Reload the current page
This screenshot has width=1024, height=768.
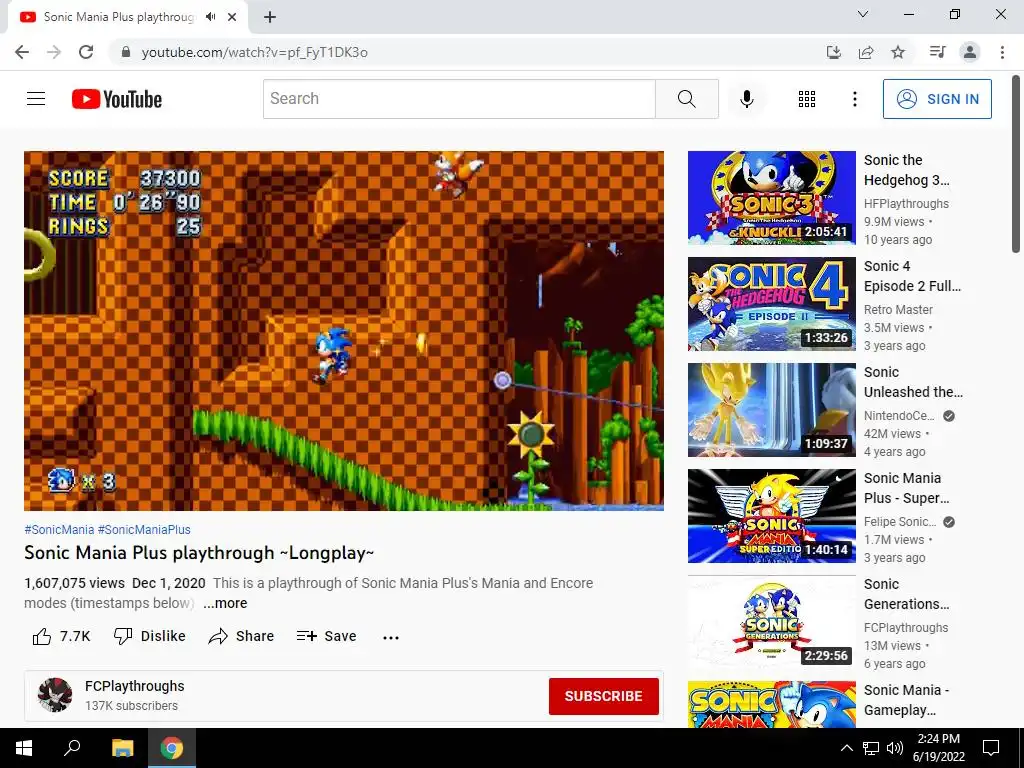tap(86, 52)
